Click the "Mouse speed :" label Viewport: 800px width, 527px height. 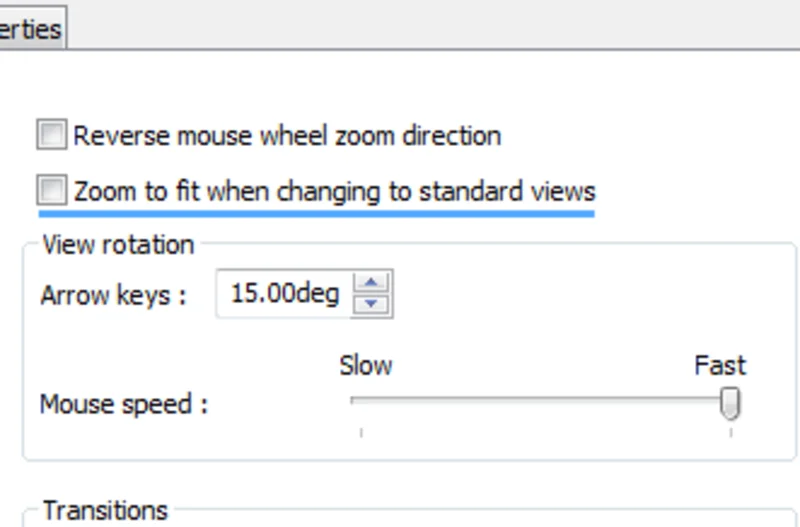(123, 405)
